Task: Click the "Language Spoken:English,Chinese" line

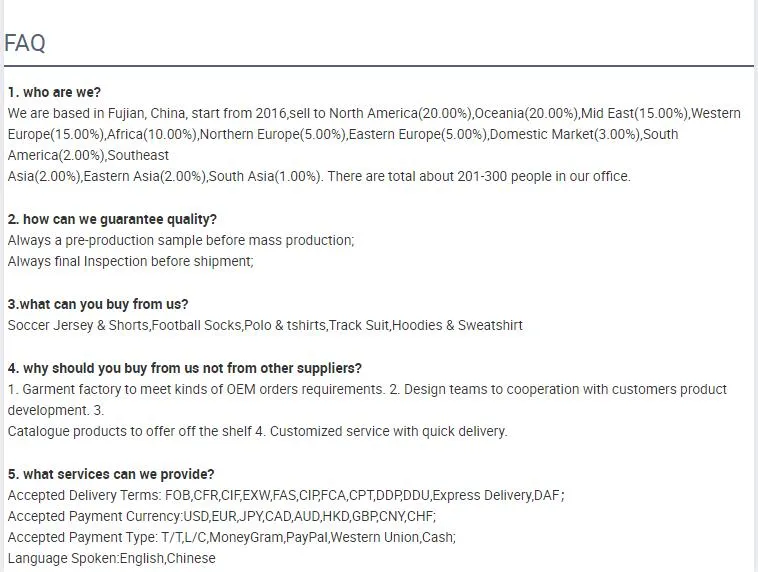Action: click(112, 558)
